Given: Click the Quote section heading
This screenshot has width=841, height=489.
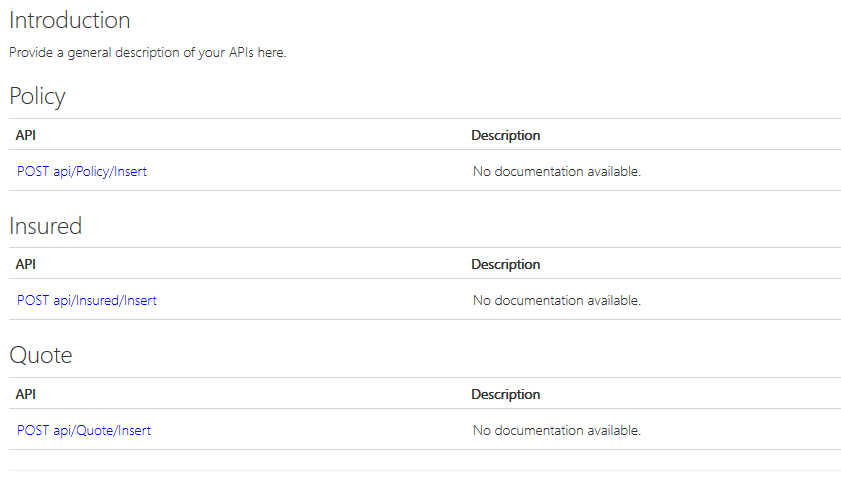Looking at the screenshot, I should click(x=41, y=355).
